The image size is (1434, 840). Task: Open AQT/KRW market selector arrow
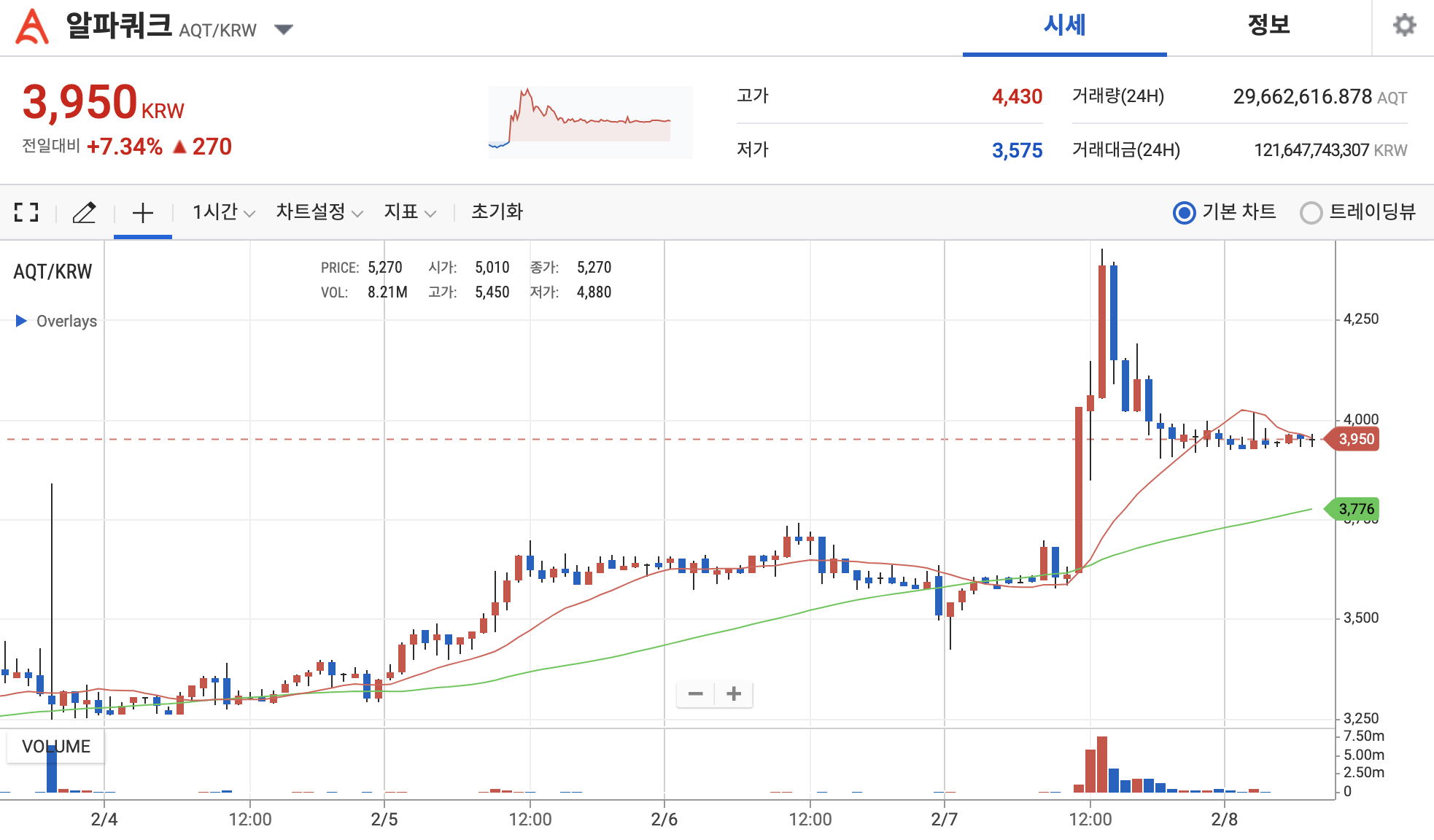pyautogui.click(x=283, y=29)
